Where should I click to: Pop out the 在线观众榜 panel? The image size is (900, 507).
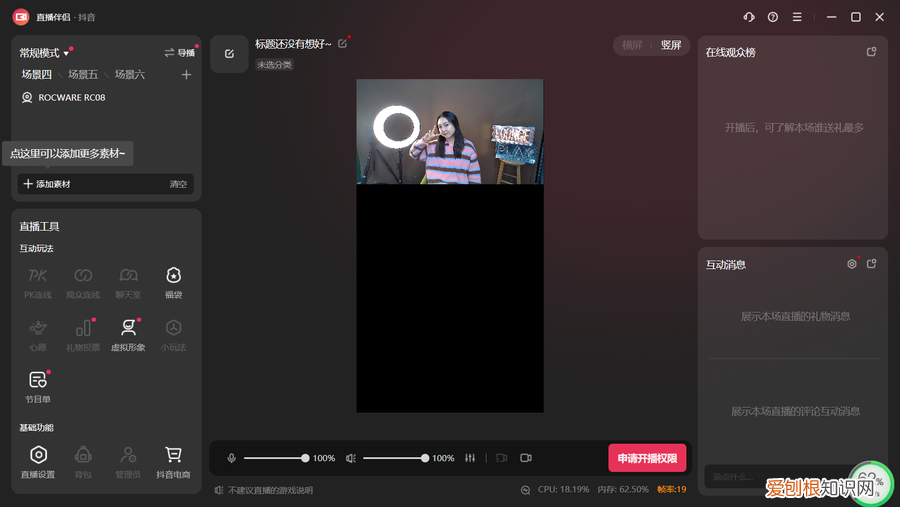871,52
